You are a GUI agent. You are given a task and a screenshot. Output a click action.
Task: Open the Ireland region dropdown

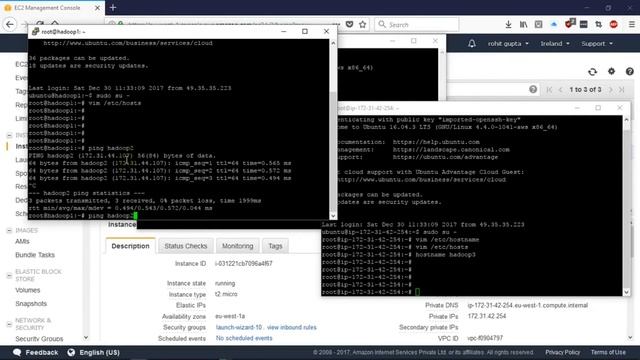point(555,44)
